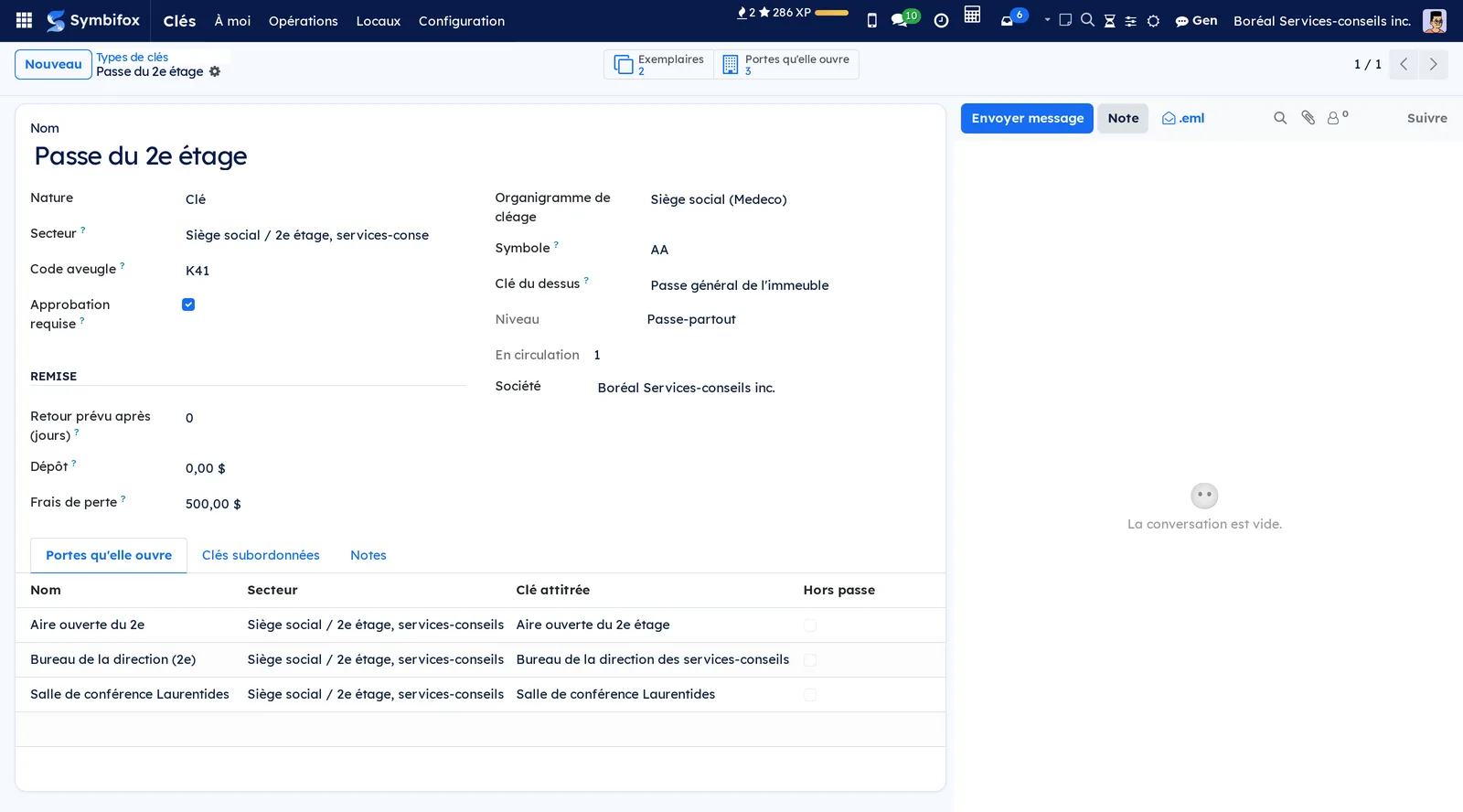Open the calculator icon
Screen dimensions: 1463x812
pyautogui.click(x=972, y=15)
